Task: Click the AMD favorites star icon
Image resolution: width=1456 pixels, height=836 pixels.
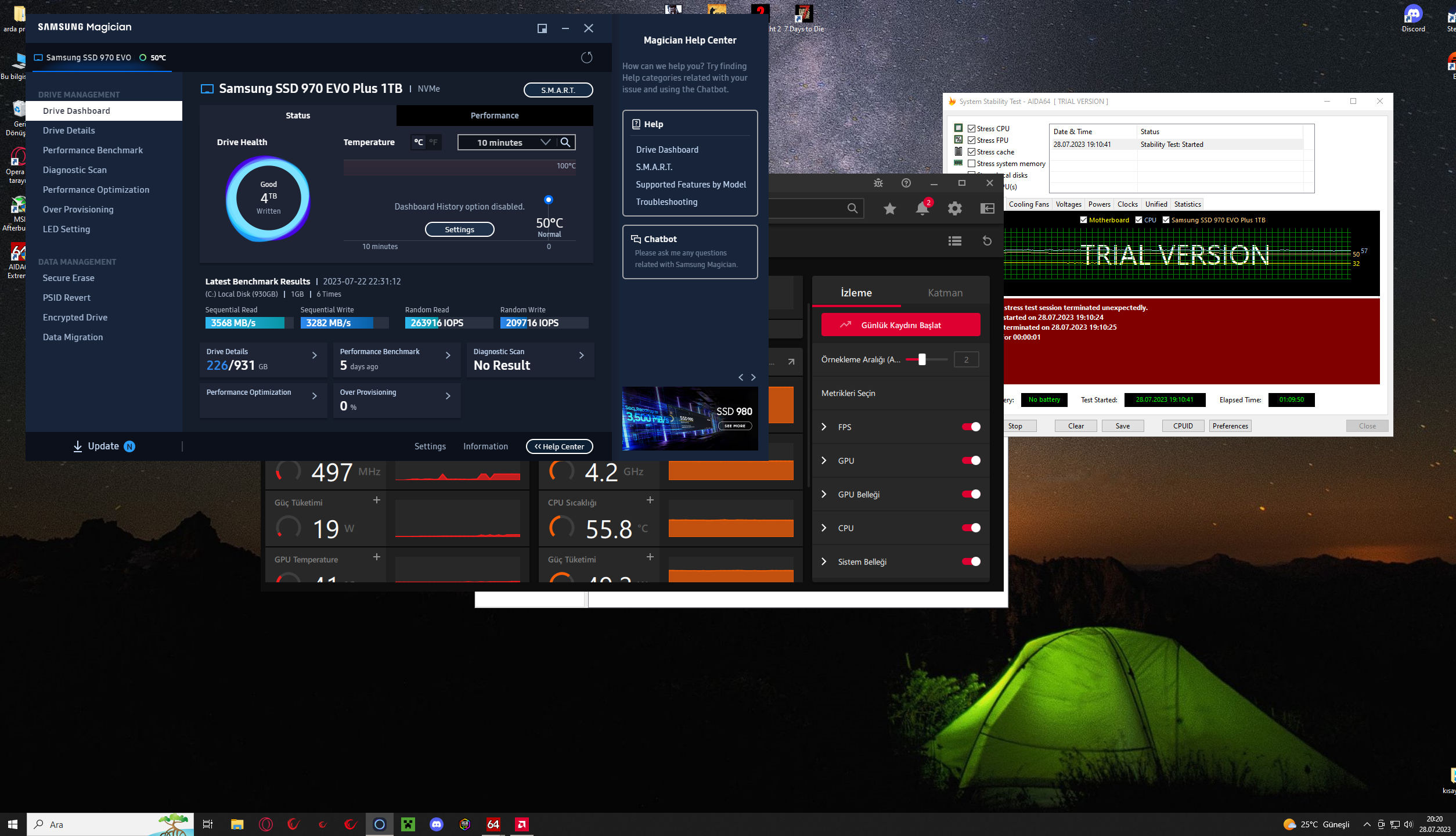Action: click(x=889, y=208)
